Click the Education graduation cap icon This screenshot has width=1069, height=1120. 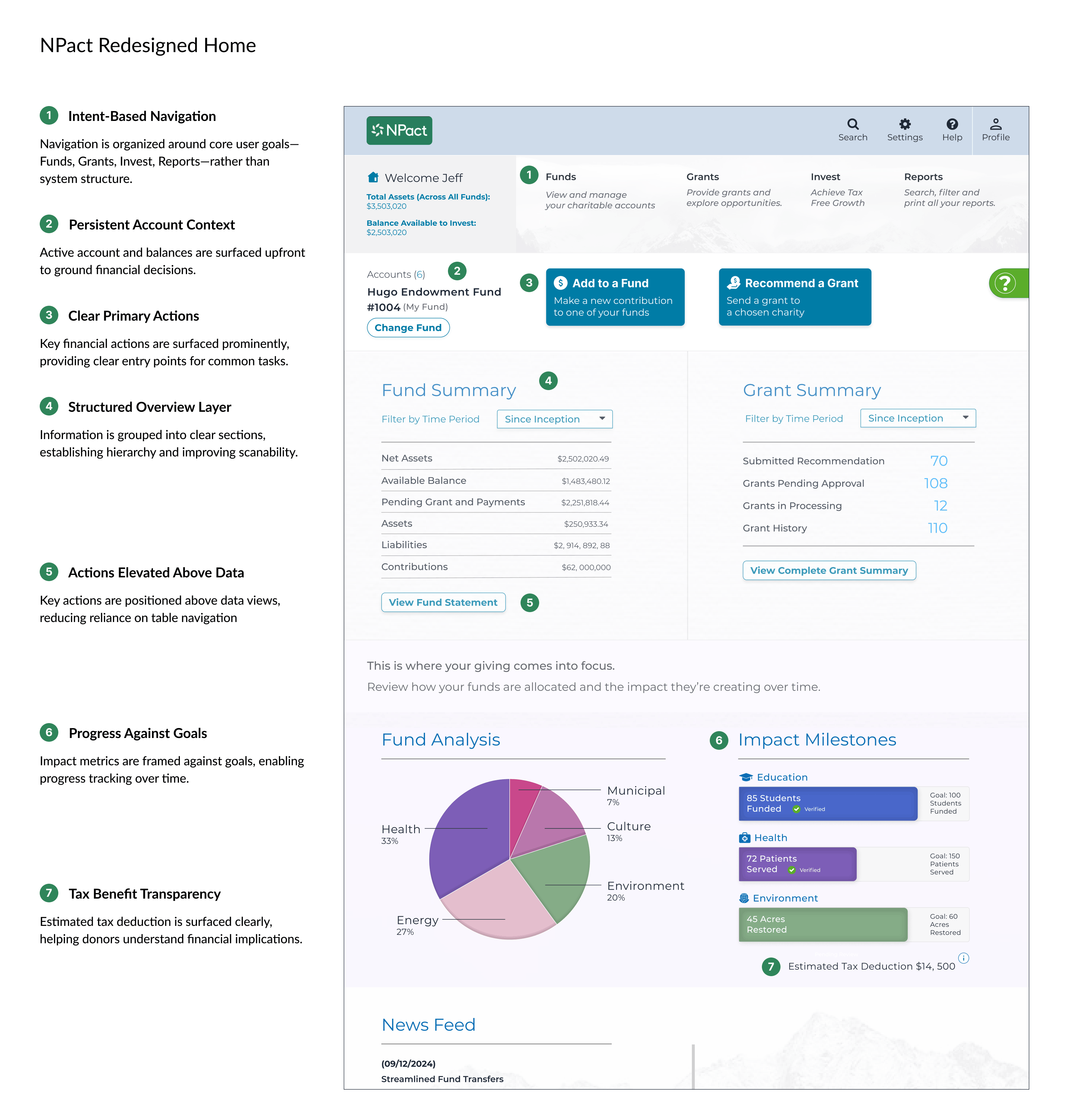(x=746, y=777)
